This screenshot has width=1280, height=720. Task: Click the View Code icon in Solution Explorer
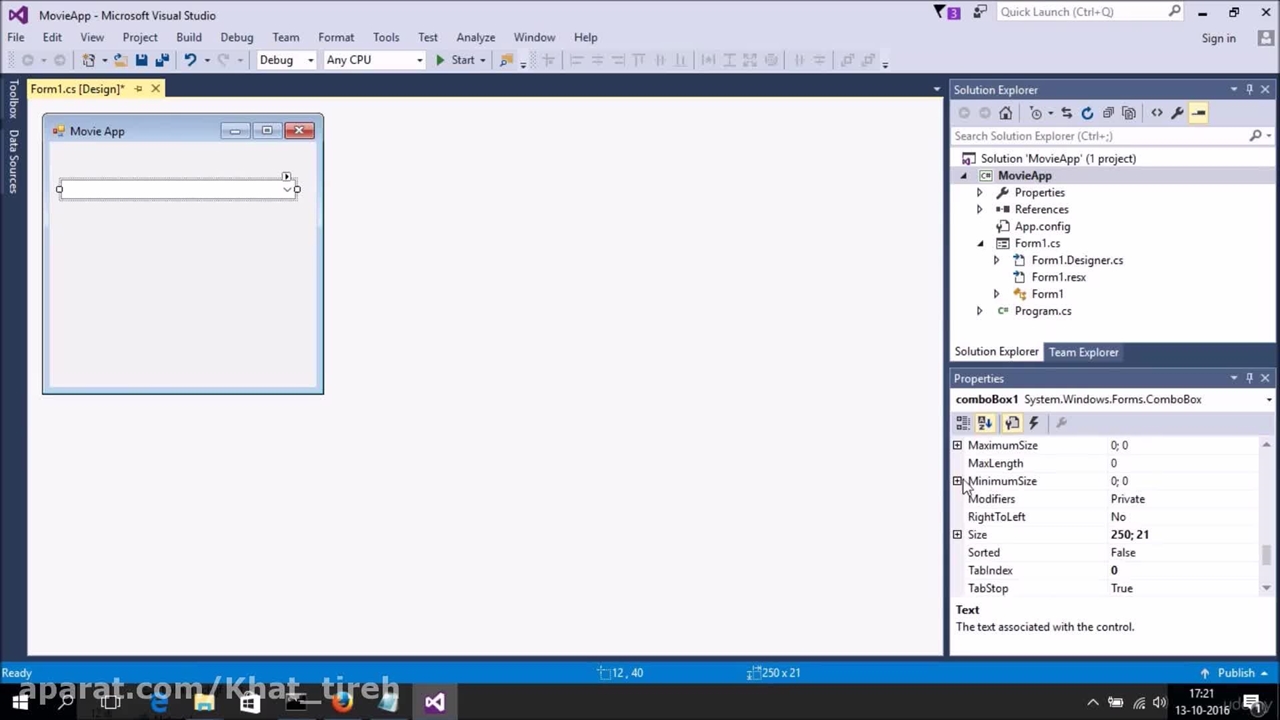coord(1157,113)
